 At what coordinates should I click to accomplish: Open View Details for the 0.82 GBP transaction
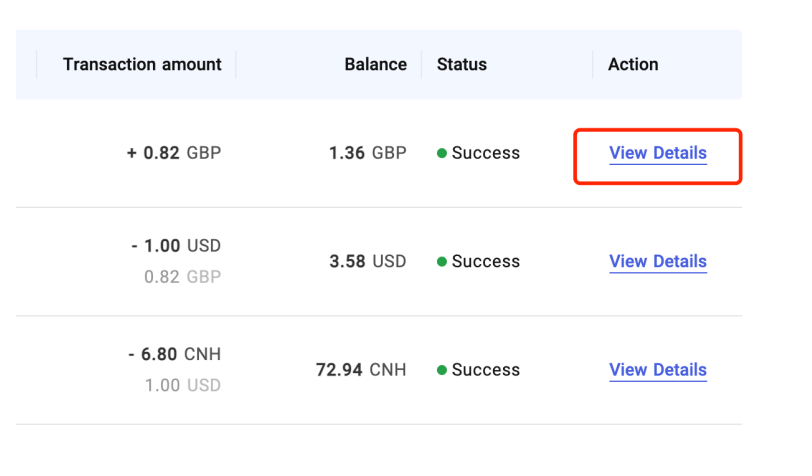click(657, 154)
